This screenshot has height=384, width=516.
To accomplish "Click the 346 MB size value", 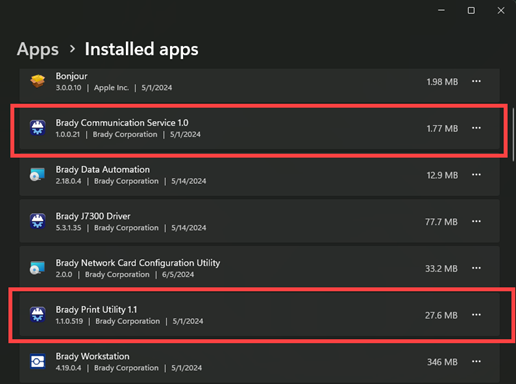I will pyautogui.click(x=442, y=362).
